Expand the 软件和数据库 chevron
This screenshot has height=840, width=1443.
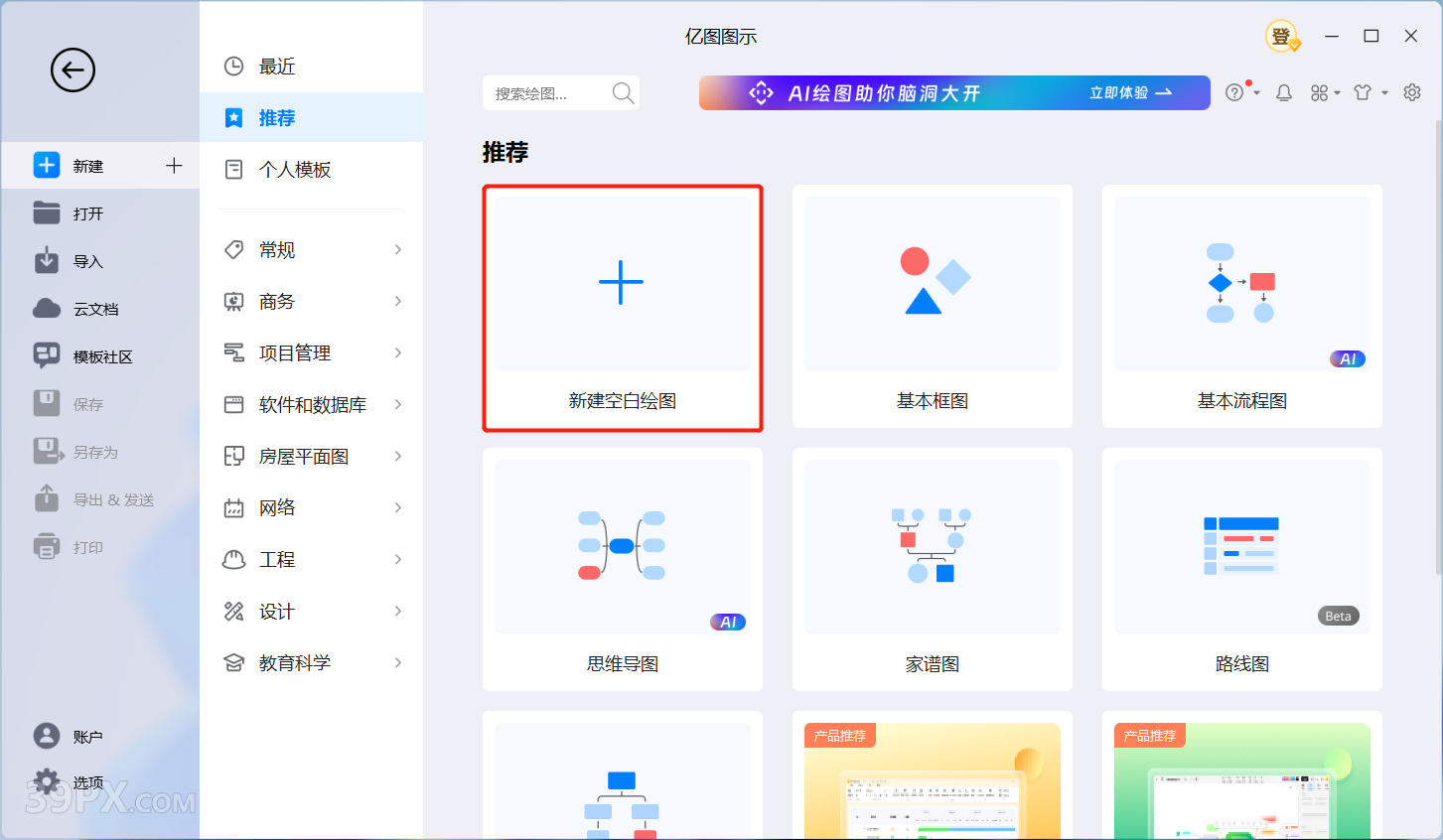pyautogui.click(x=398, y=404)
